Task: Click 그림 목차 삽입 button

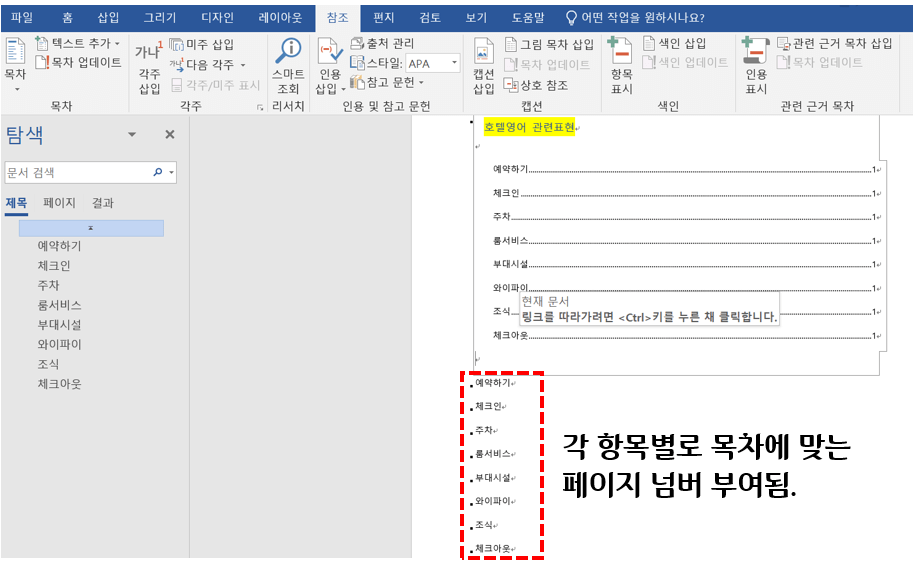Action: 549,44
